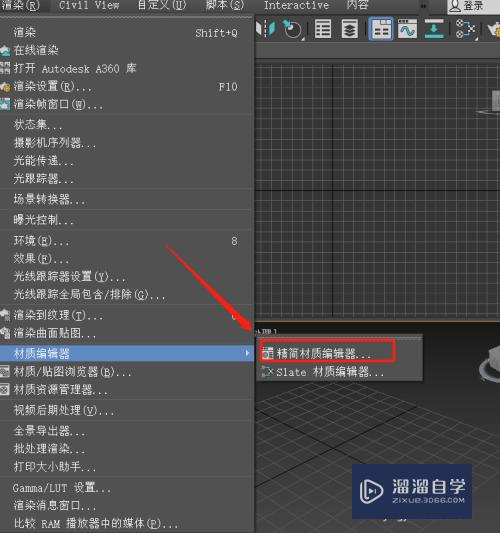500x533 pixels.
Task: Open the Civil View menu
Action: 89,5
